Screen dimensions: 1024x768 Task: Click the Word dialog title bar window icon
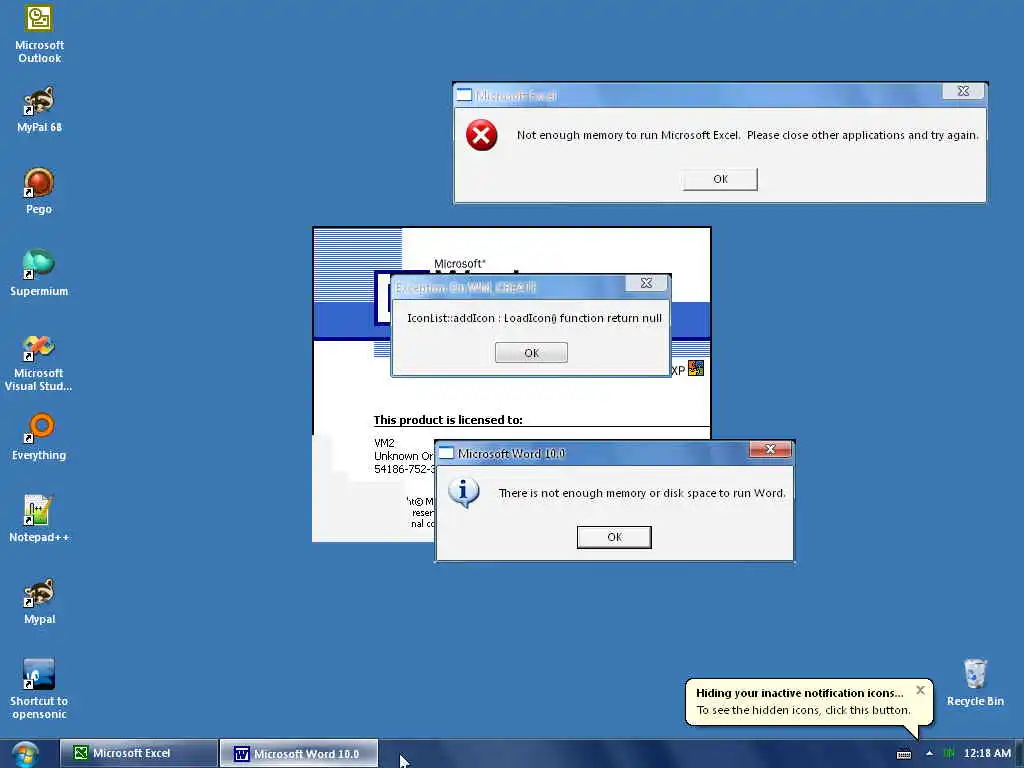(x=446, y=453)
